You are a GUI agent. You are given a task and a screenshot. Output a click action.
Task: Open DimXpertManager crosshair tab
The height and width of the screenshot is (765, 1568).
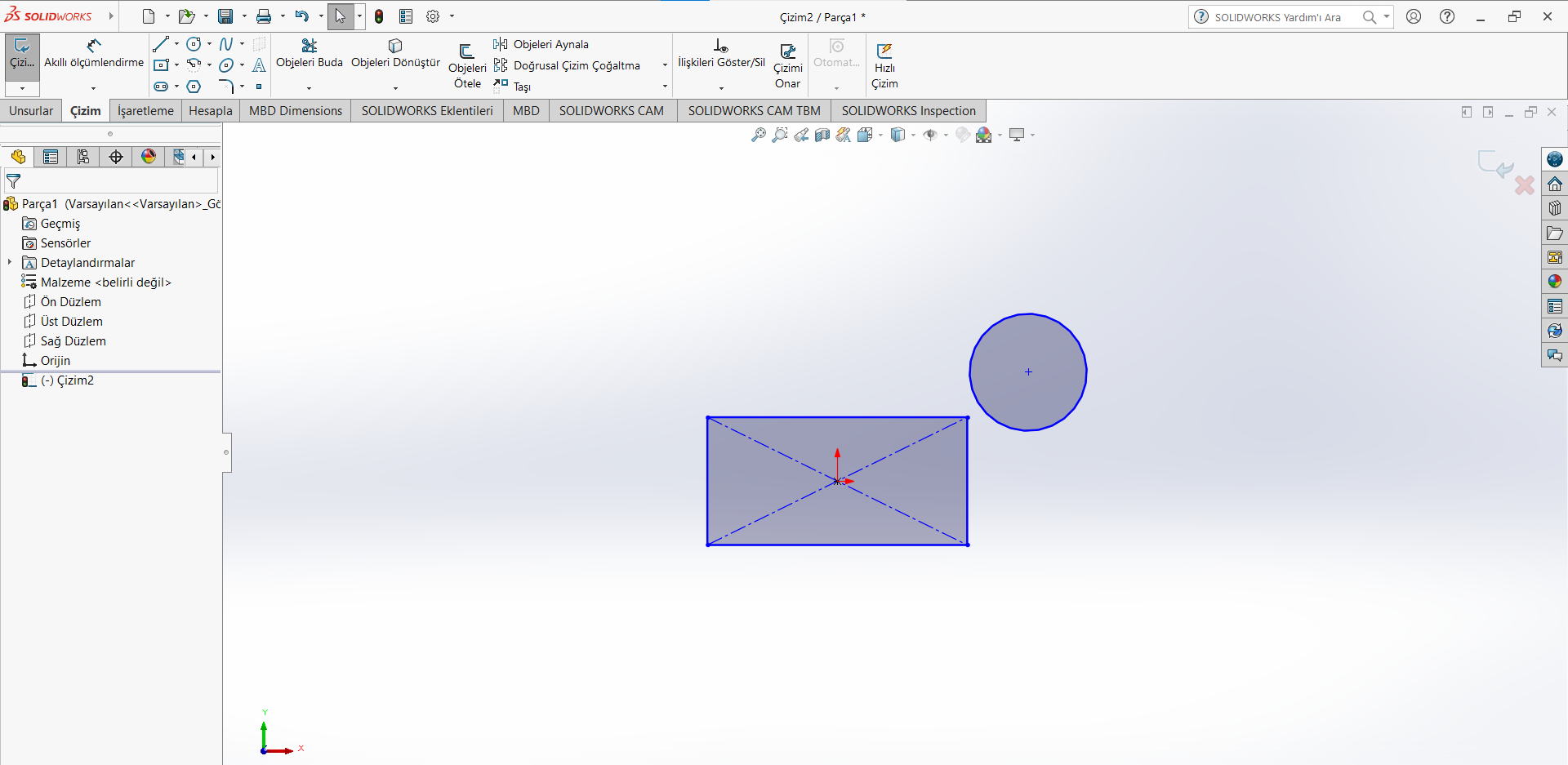click(116, 157)
